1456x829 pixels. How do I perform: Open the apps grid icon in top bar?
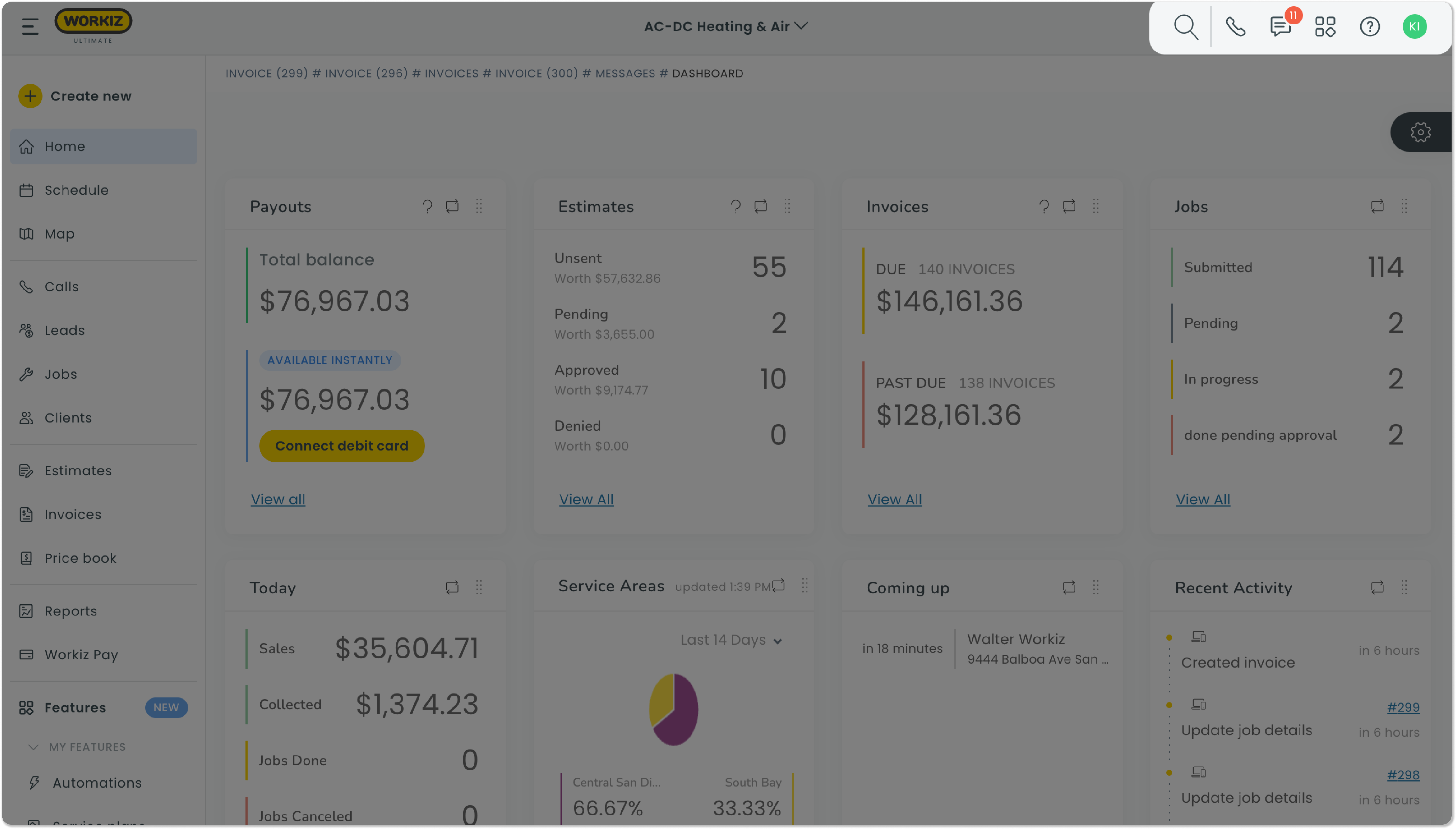pos(1325,26)
